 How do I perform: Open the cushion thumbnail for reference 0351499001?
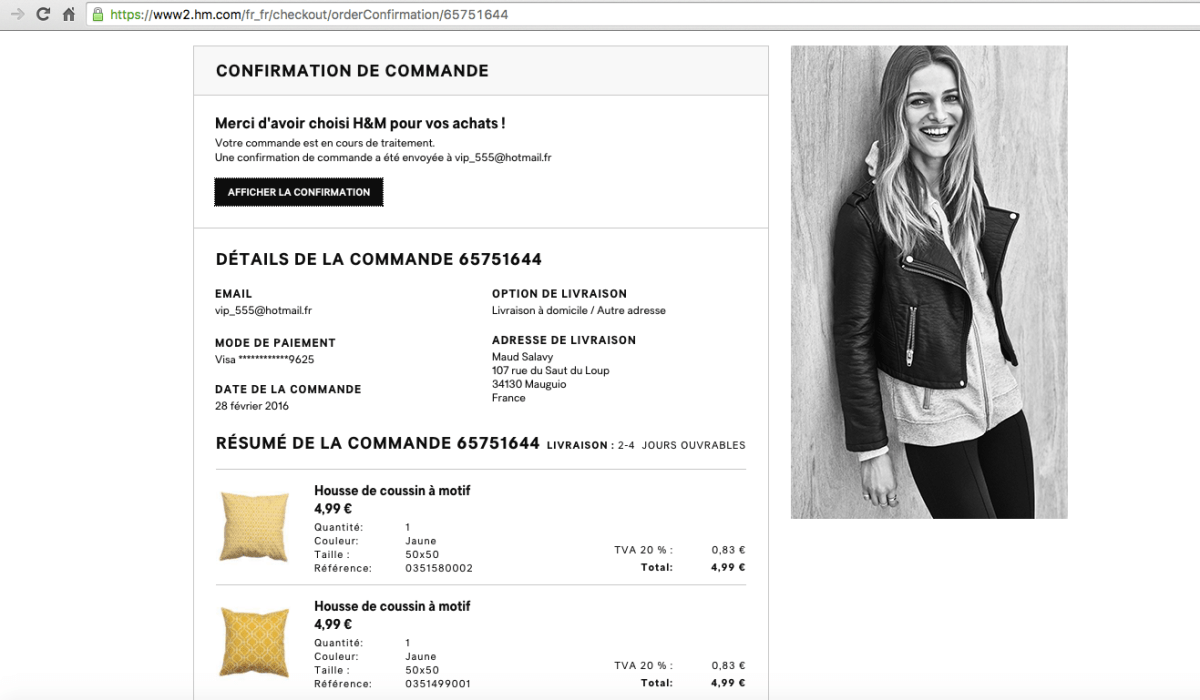253,643
